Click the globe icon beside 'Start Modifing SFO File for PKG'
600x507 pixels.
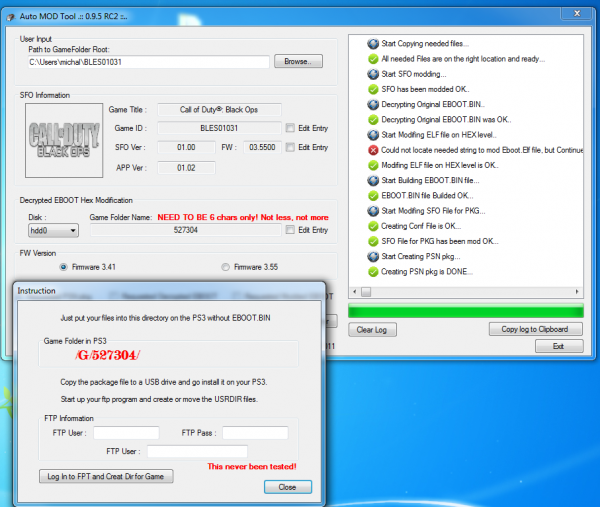(x=373, y=211)
